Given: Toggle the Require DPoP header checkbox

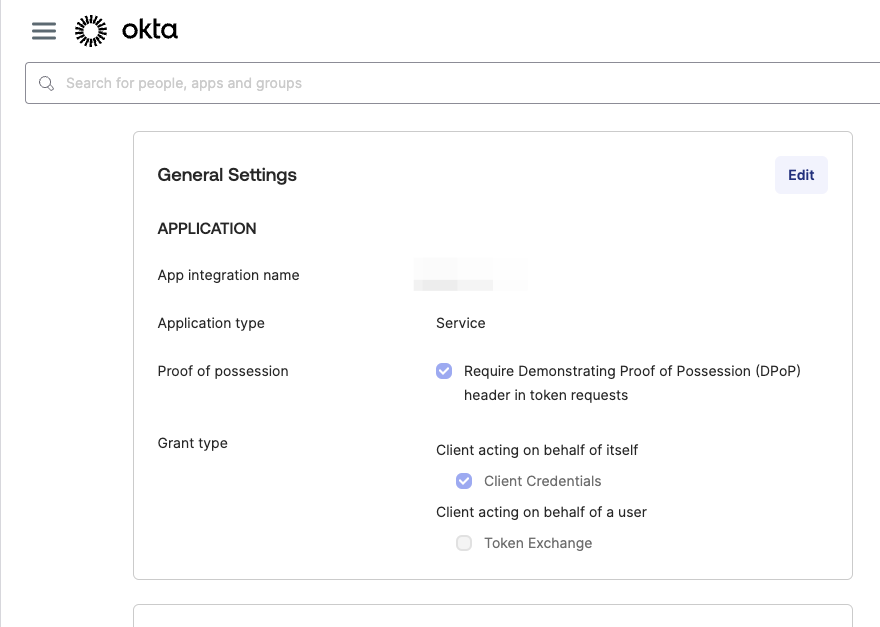Looking at the screenshot, I should (444, 371).
